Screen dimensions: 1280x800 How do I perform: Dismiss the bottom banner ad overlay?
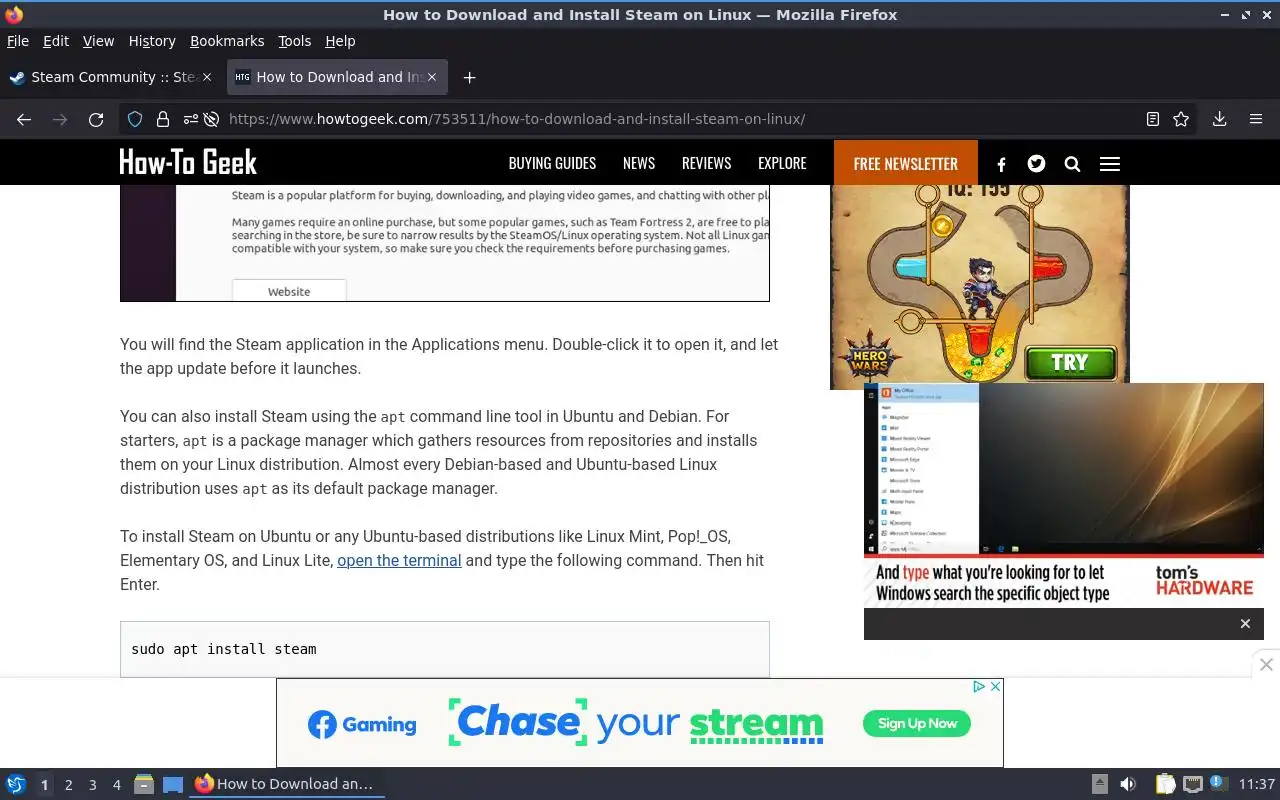tap(1266, 664)
